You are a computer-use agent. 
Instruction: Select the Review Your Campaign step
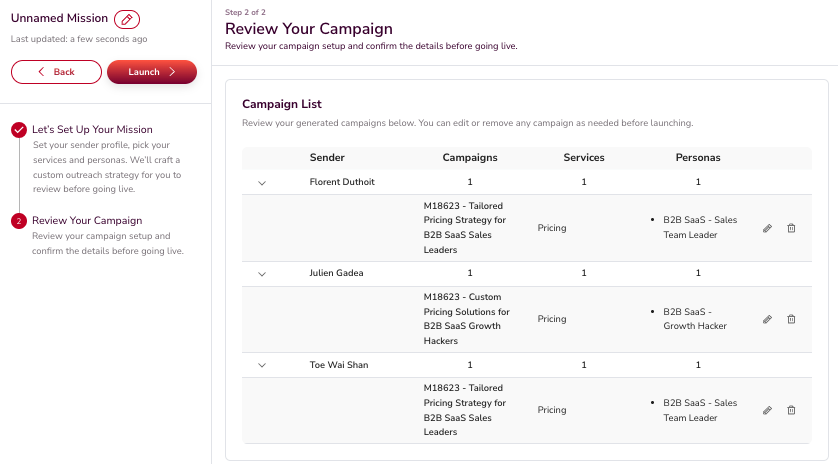coord(87,220)
